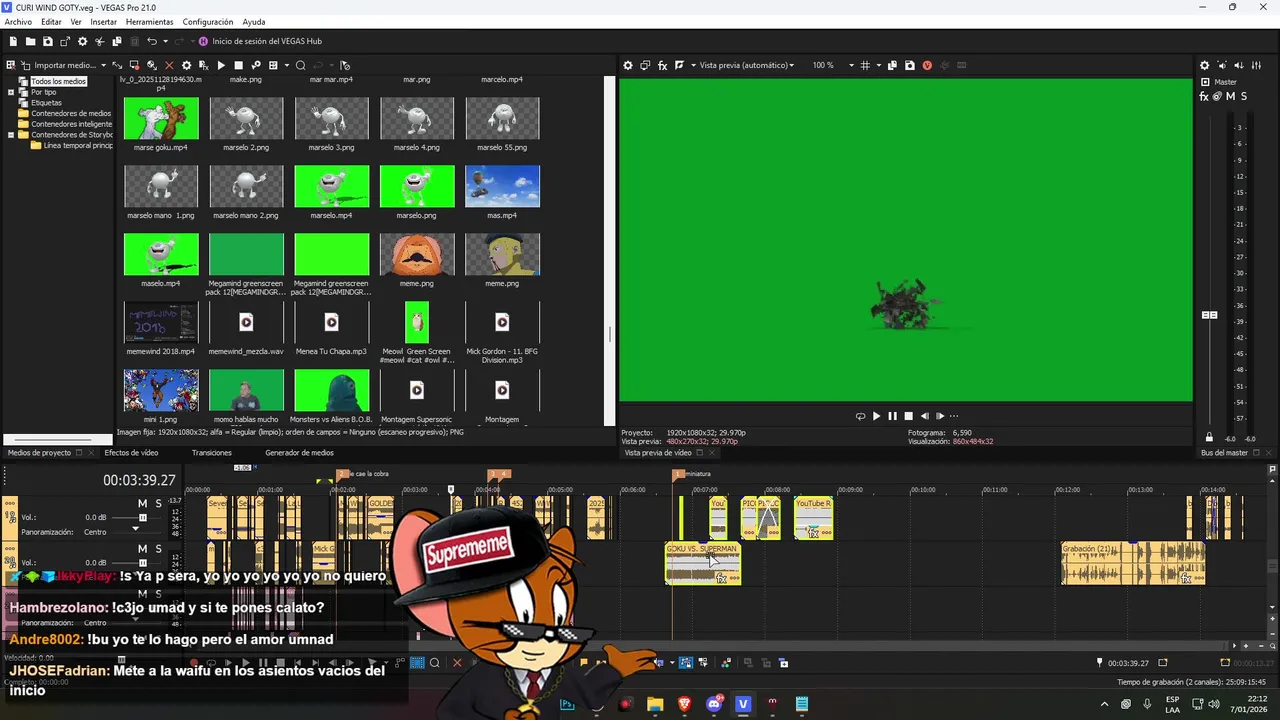Screen dimensions: 1280x720
Task: Click the Copy icon in main toolbar
Action: coord(117,41)
